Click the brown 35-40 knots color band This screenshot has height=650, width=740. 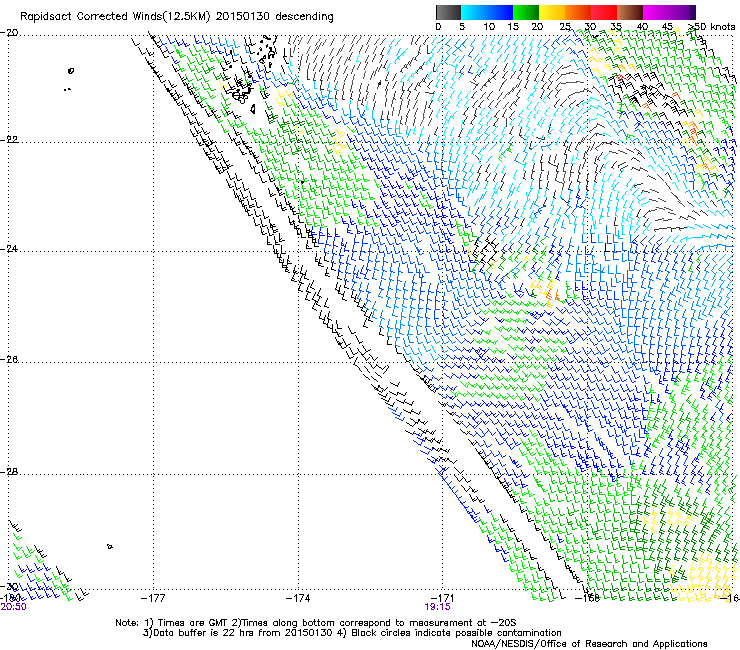pos(630,12)
